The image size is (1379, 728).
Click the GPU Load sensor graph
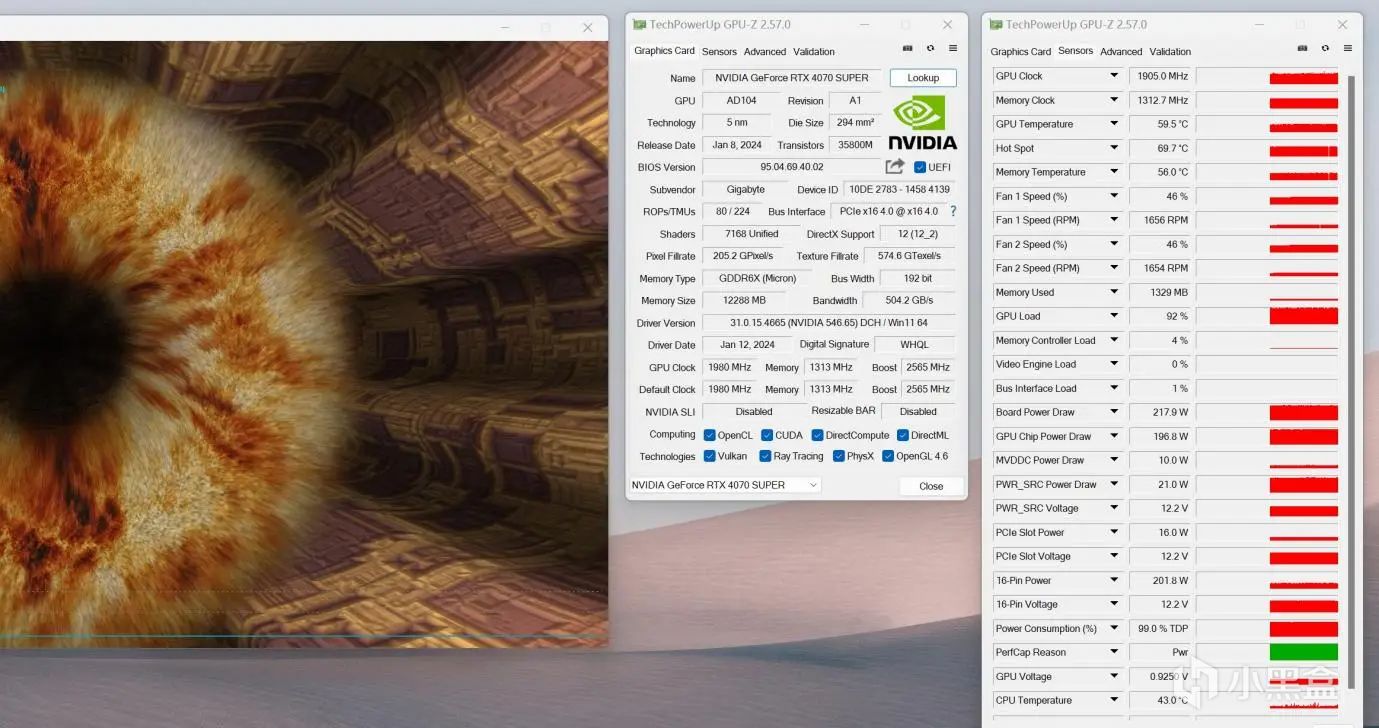tap(1267, 316)
